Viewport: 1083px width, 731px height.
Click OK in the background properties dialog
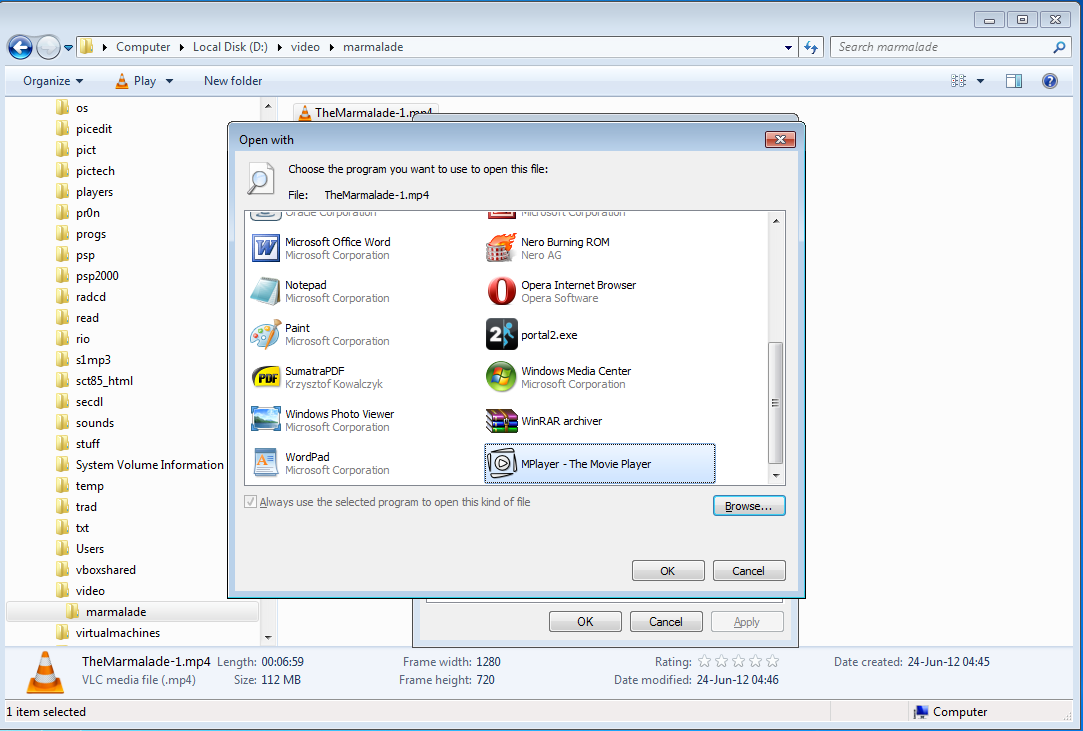click(x=585, y=621)
